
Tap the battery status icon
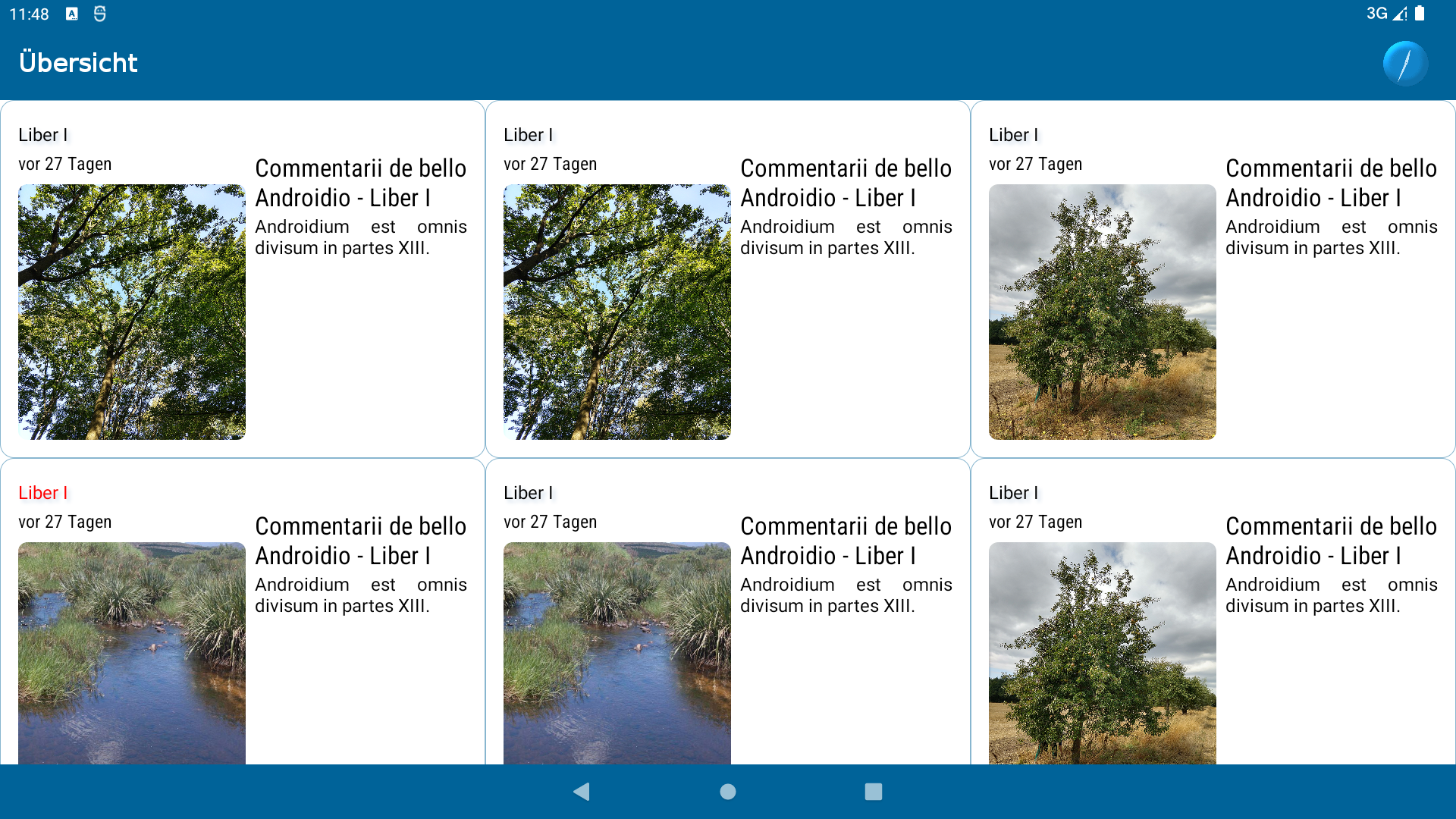tap(1420, 14)
